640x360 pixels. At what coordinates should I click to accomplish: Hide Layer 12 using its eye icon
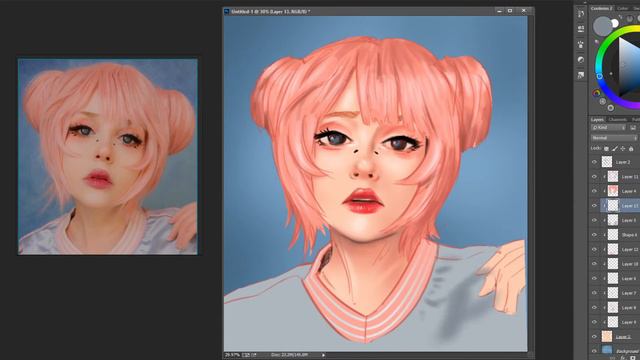point(594,249)
